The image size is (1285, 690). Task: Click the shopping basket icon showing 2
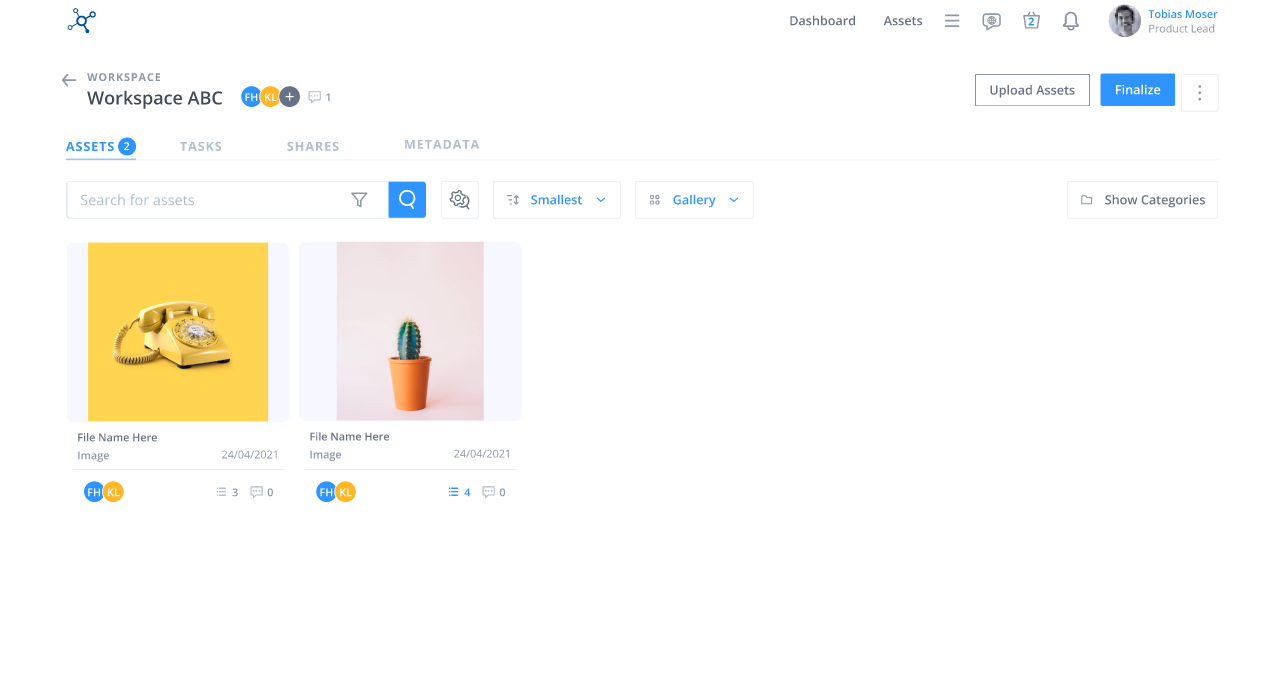[x=1031, y=20]
